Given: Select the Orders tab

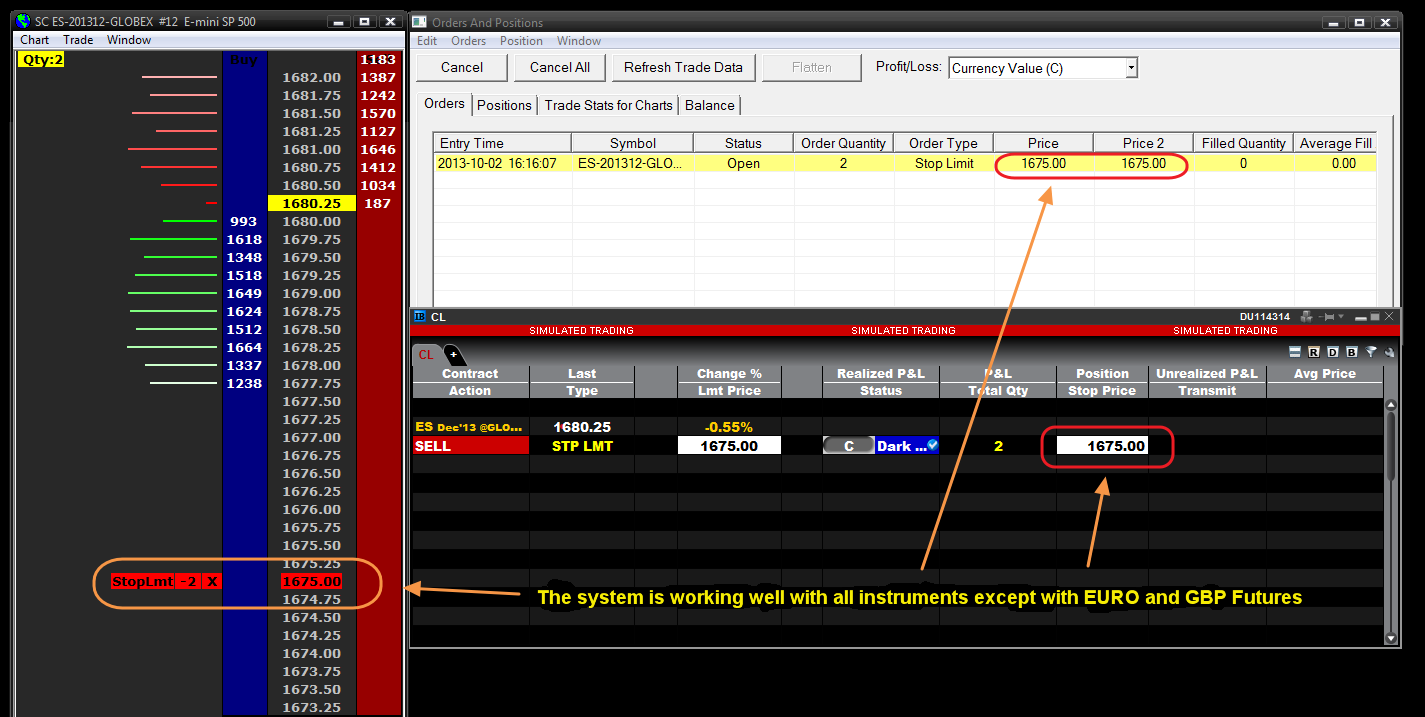Looking at the screenshot, I should click(x=445, y=104).
